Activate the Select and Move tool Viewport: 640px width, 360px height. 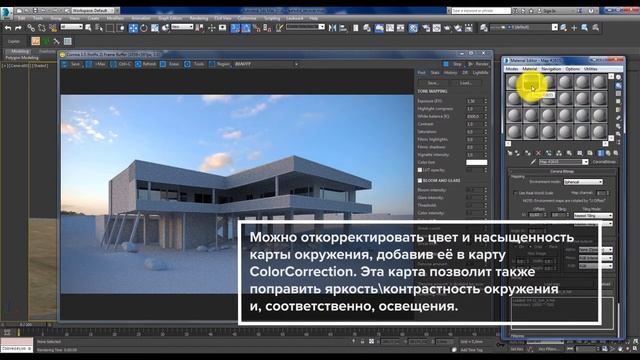(x=133, y=28)
